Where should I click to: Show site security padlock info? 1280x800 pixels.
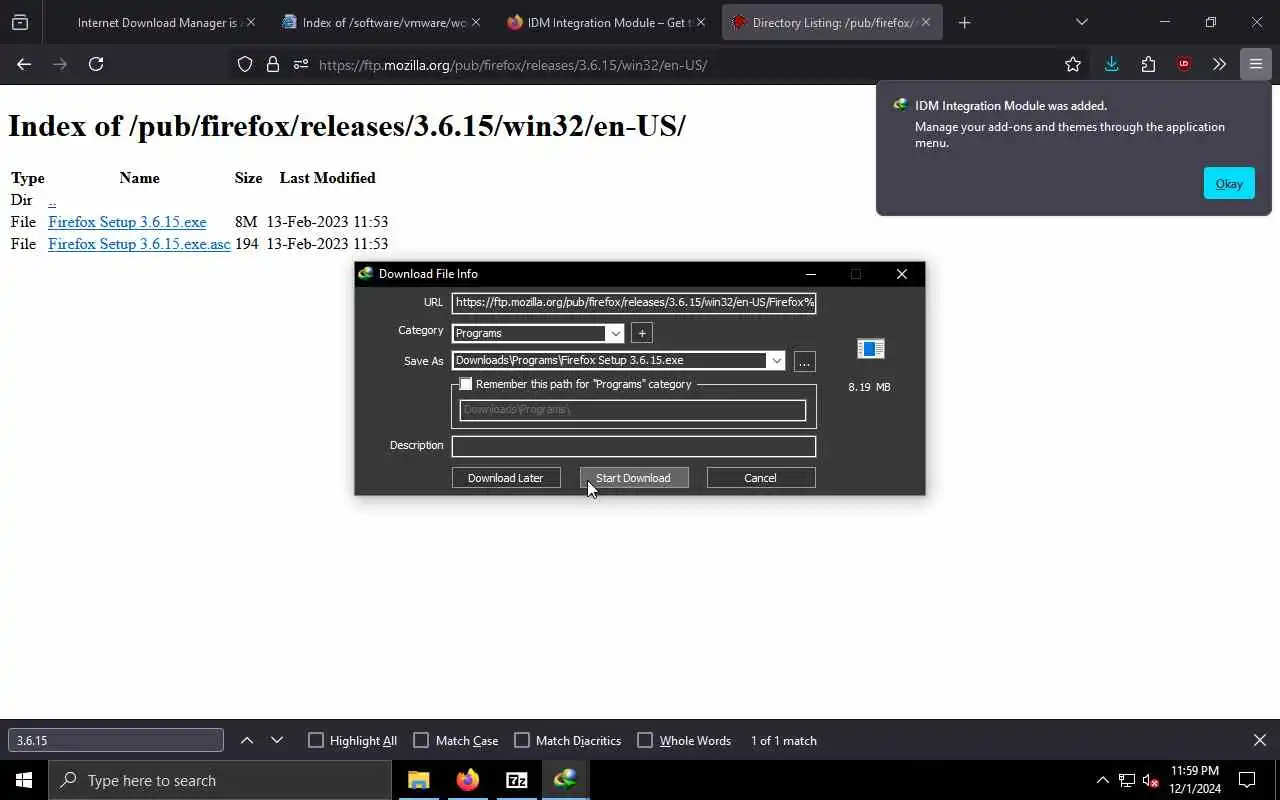click(273, 65)
